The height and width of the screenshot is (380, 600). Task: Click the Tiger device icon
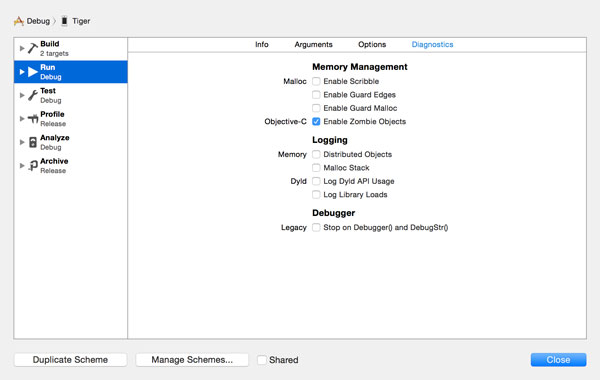64,21
